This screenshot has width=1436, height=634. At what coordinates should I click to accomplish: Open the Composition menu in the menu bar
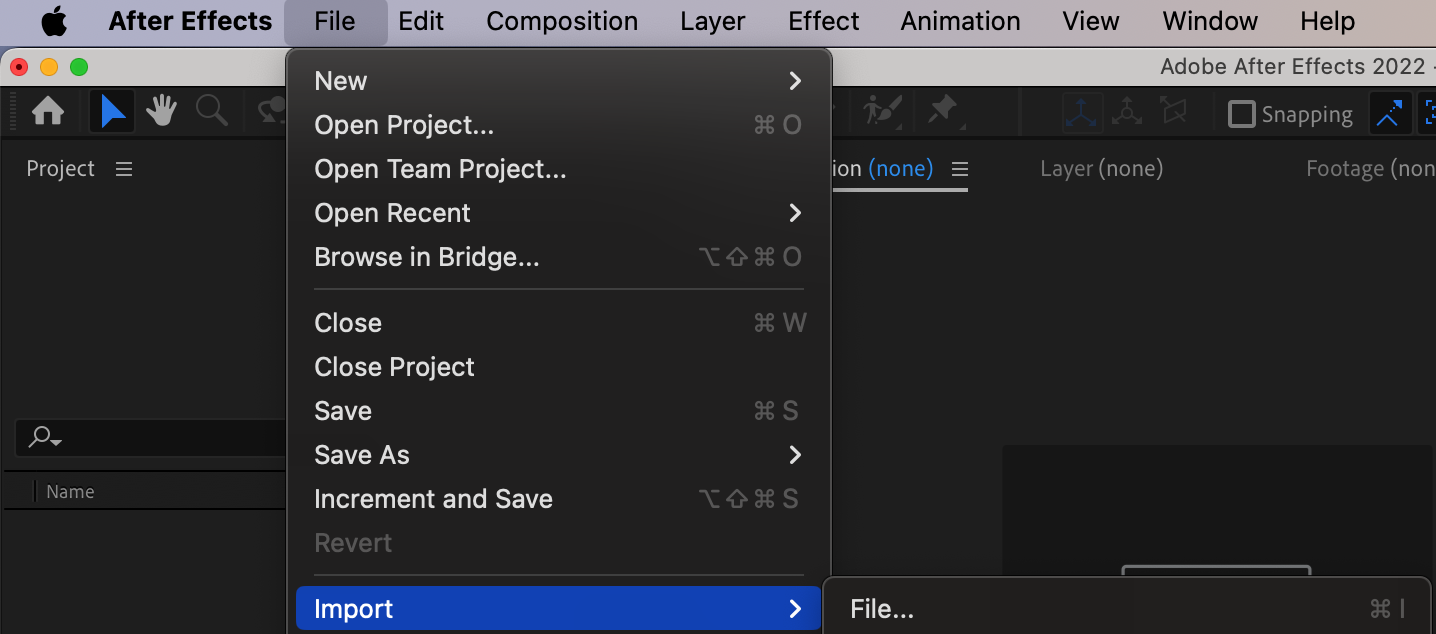click(562, 21)
